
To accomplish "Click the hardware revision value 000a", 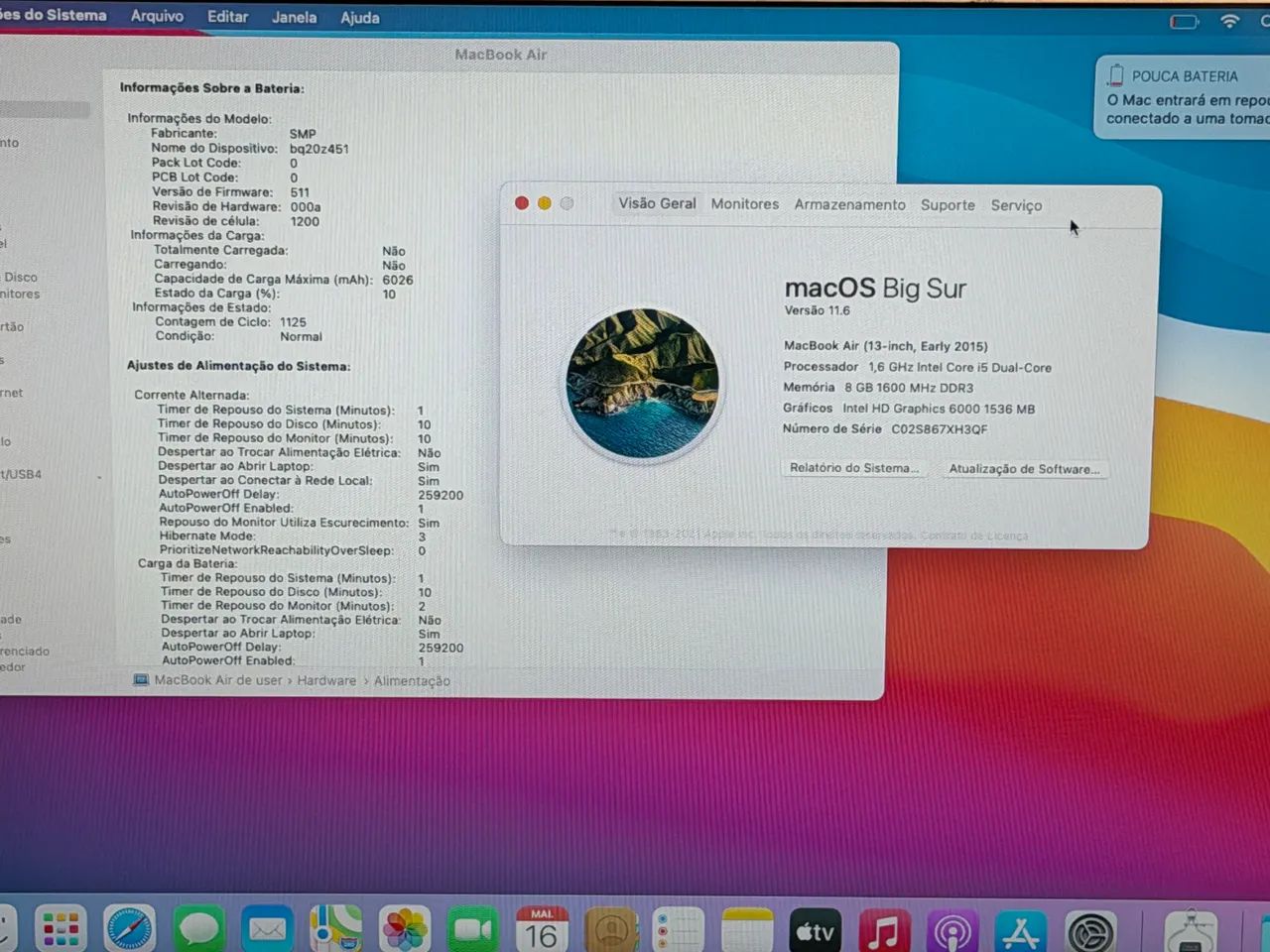I will pyautogui.click(x=306, y=207).
